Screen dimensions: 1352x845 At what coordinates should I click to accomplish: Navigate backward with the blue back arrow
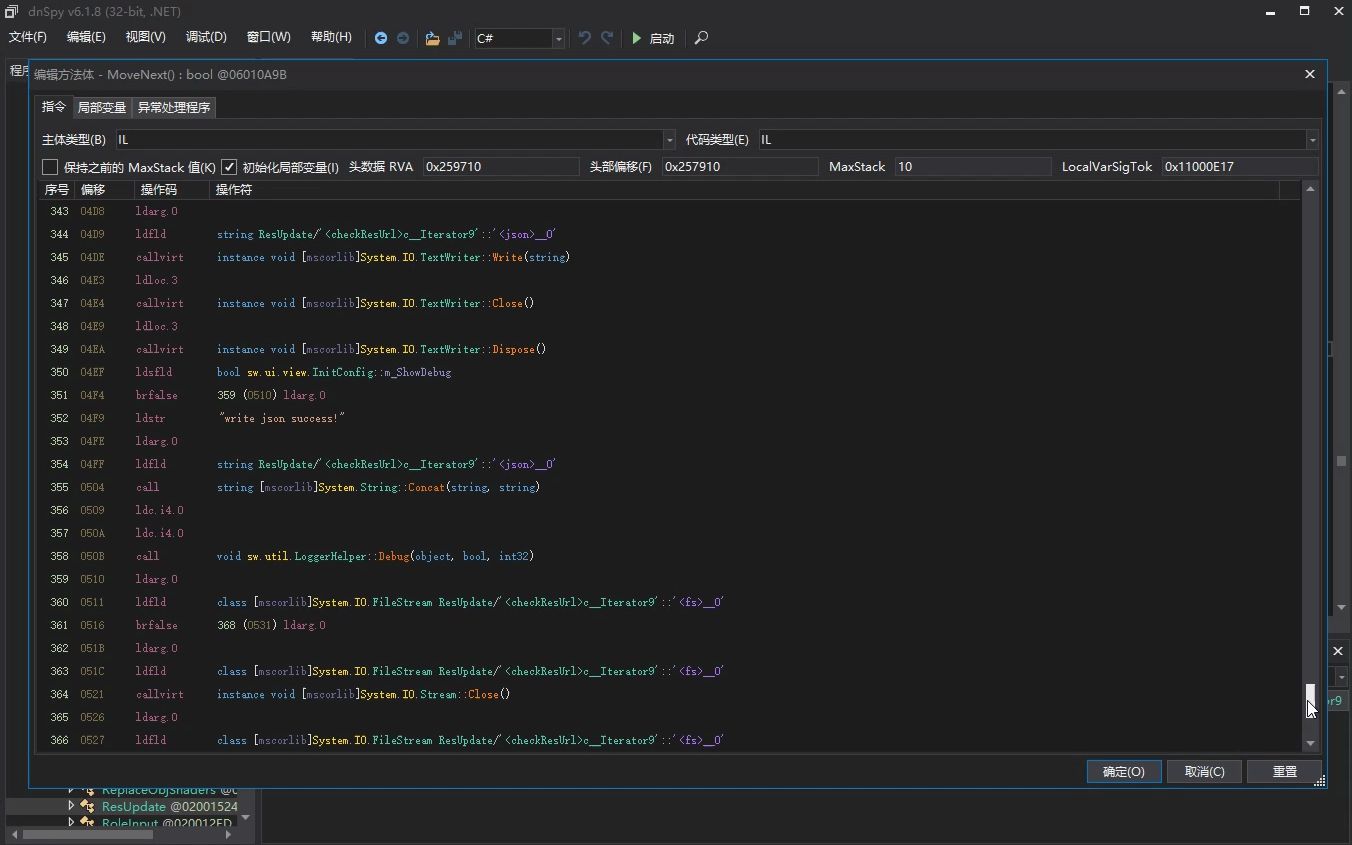click(x=381, y=38)
